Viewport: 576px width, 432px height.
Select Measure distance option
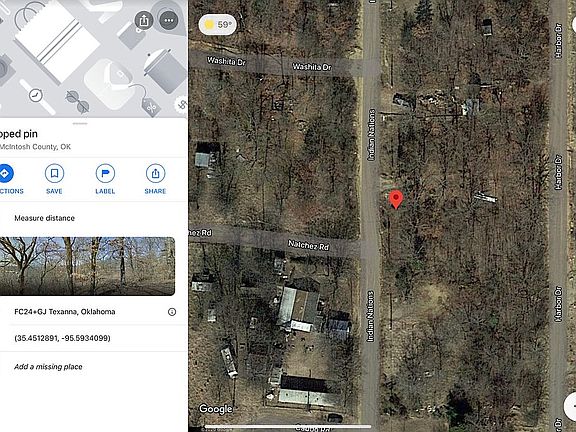pyautogui.click(x=44, y=218)
